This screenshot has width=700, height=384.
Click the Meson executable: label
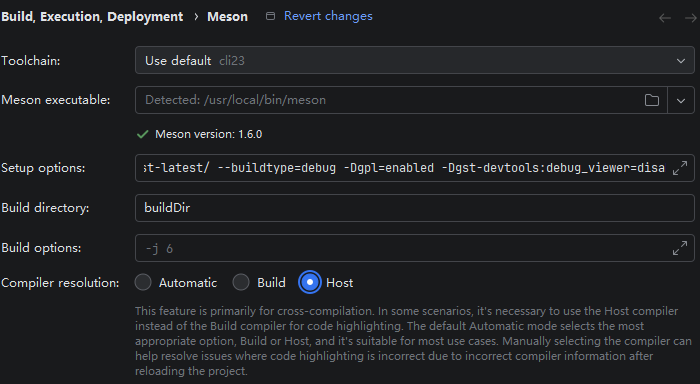pyautogui.click(x=56, y=100)
